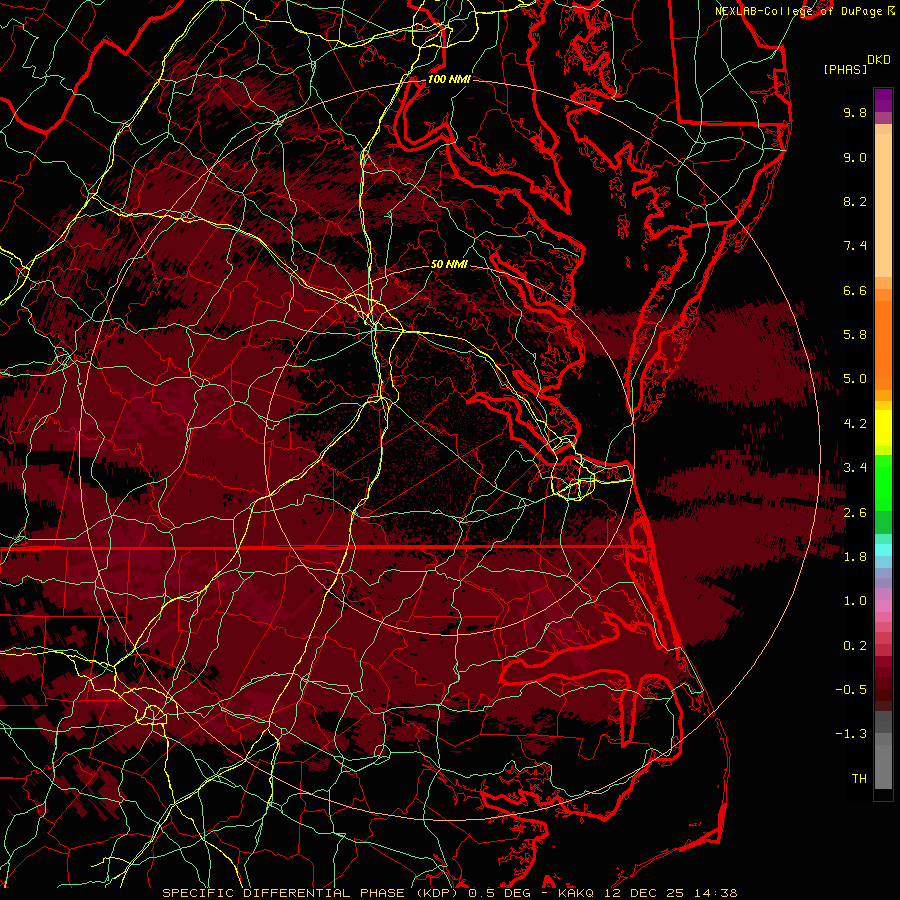Click the 1.0 value on the color scale

point(855,601)
